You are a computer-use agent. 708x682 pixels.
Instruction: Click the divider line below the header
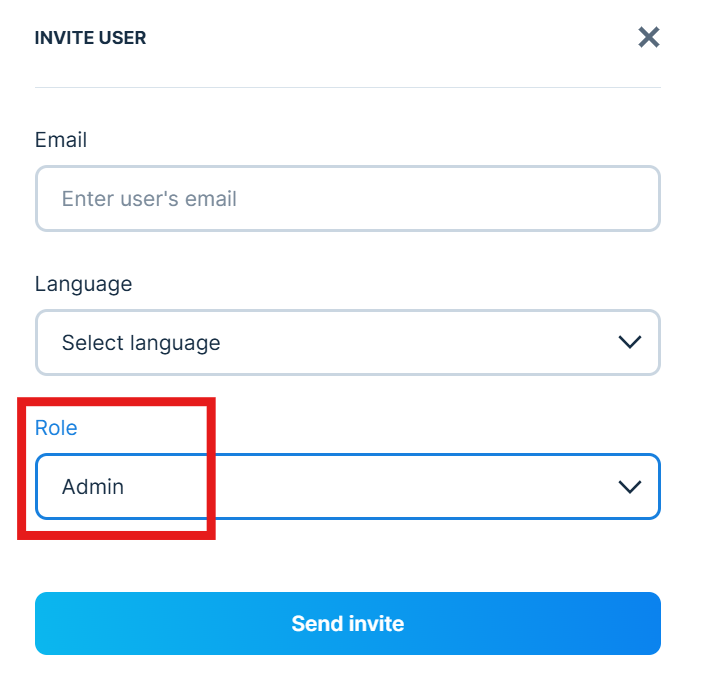(347, 87)
